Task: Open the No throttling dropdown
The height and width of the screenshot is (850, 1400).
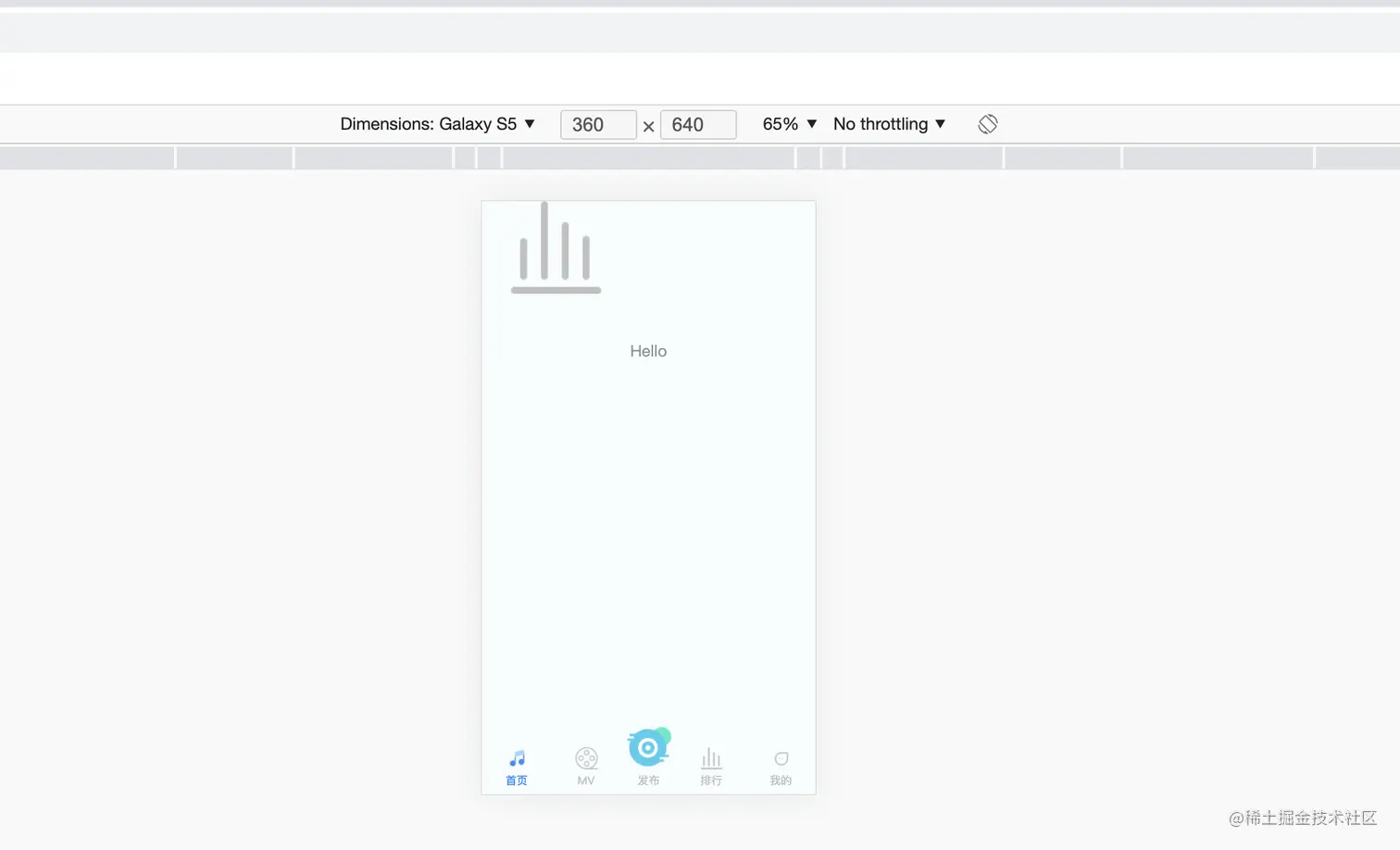Action: click(889, 124)
